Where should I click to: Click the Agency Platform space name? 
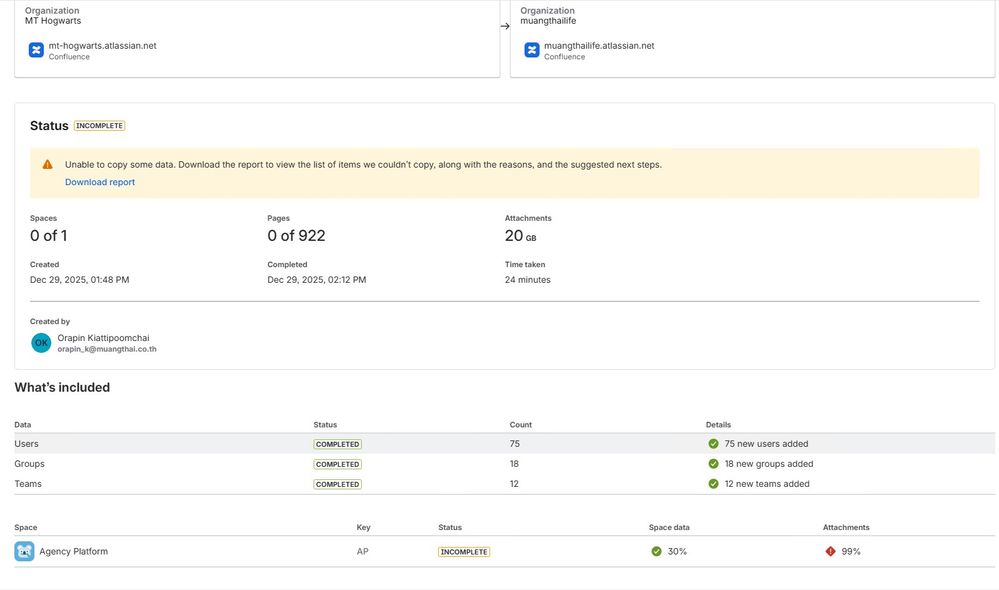(73, 551)
